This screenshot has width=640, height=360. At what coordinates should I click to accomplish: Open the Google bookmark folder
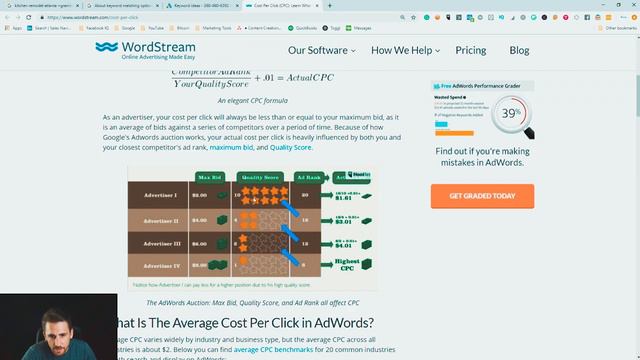tap(124, 28)
